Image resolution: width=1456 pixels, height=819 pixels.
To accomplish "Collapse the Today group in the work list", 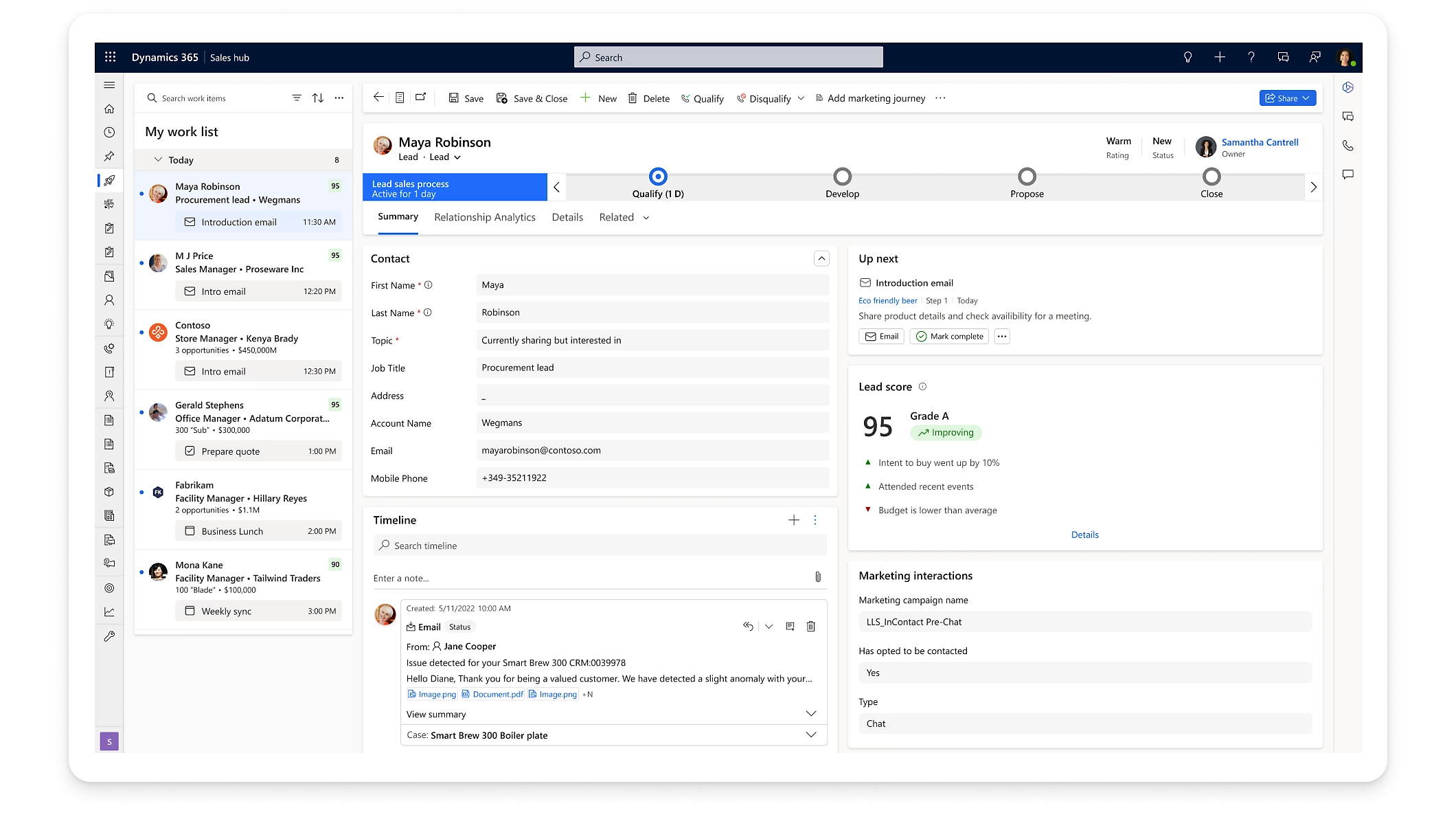I will (158, 159).
